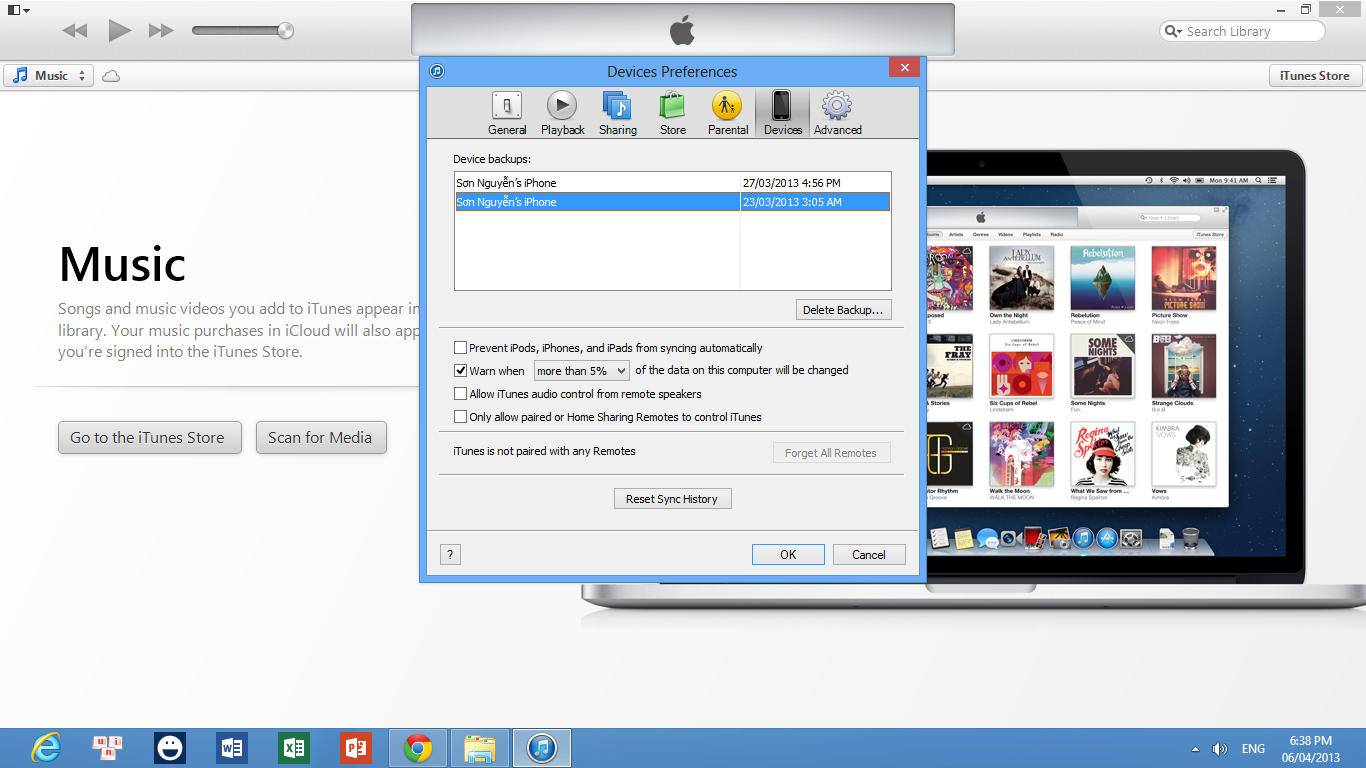Open the Music library dropdown
This screenshot has height=768, width=1366.
pos(49,75)
